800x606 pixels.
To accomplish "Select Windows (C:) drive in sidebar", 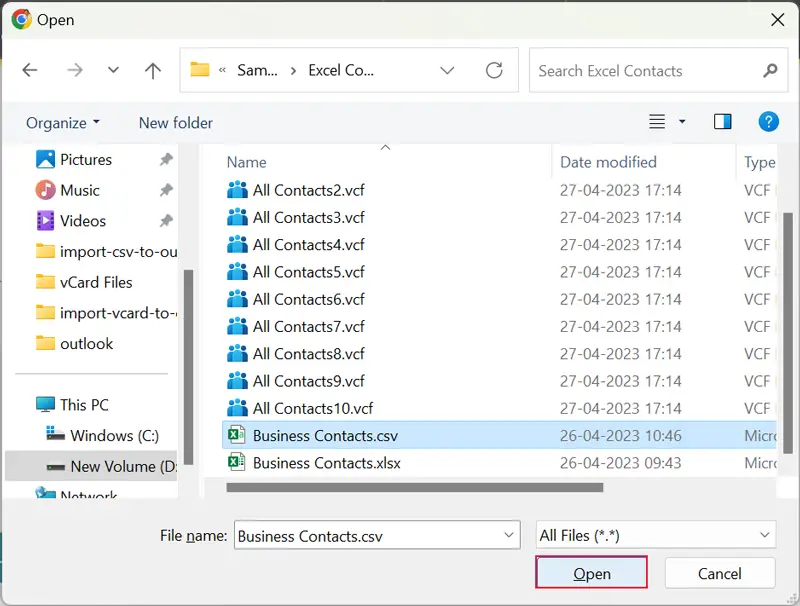I will [114, 435].
